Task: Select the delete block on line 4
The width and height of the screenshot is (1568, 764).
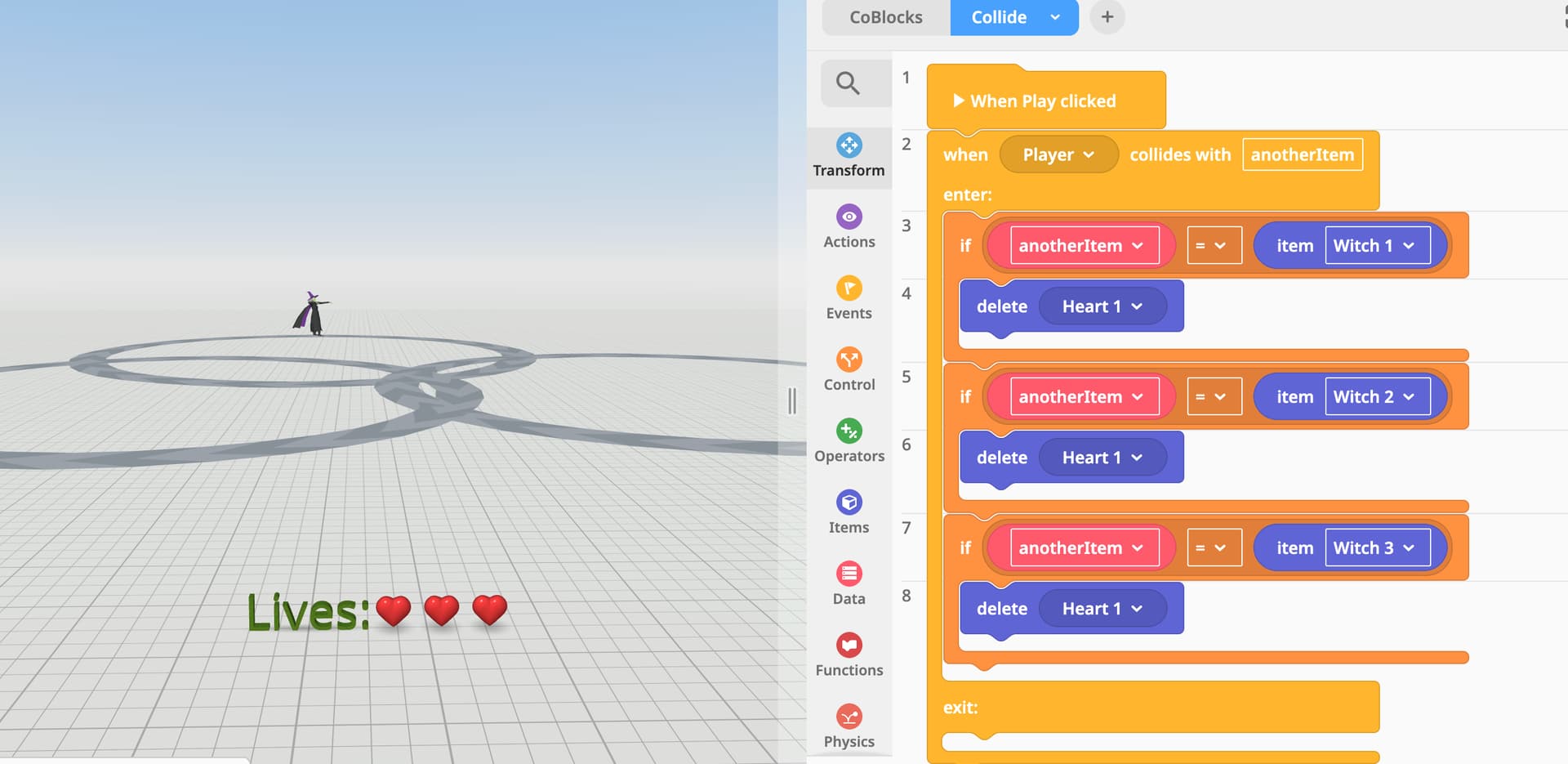Action: pos(1001,306)
